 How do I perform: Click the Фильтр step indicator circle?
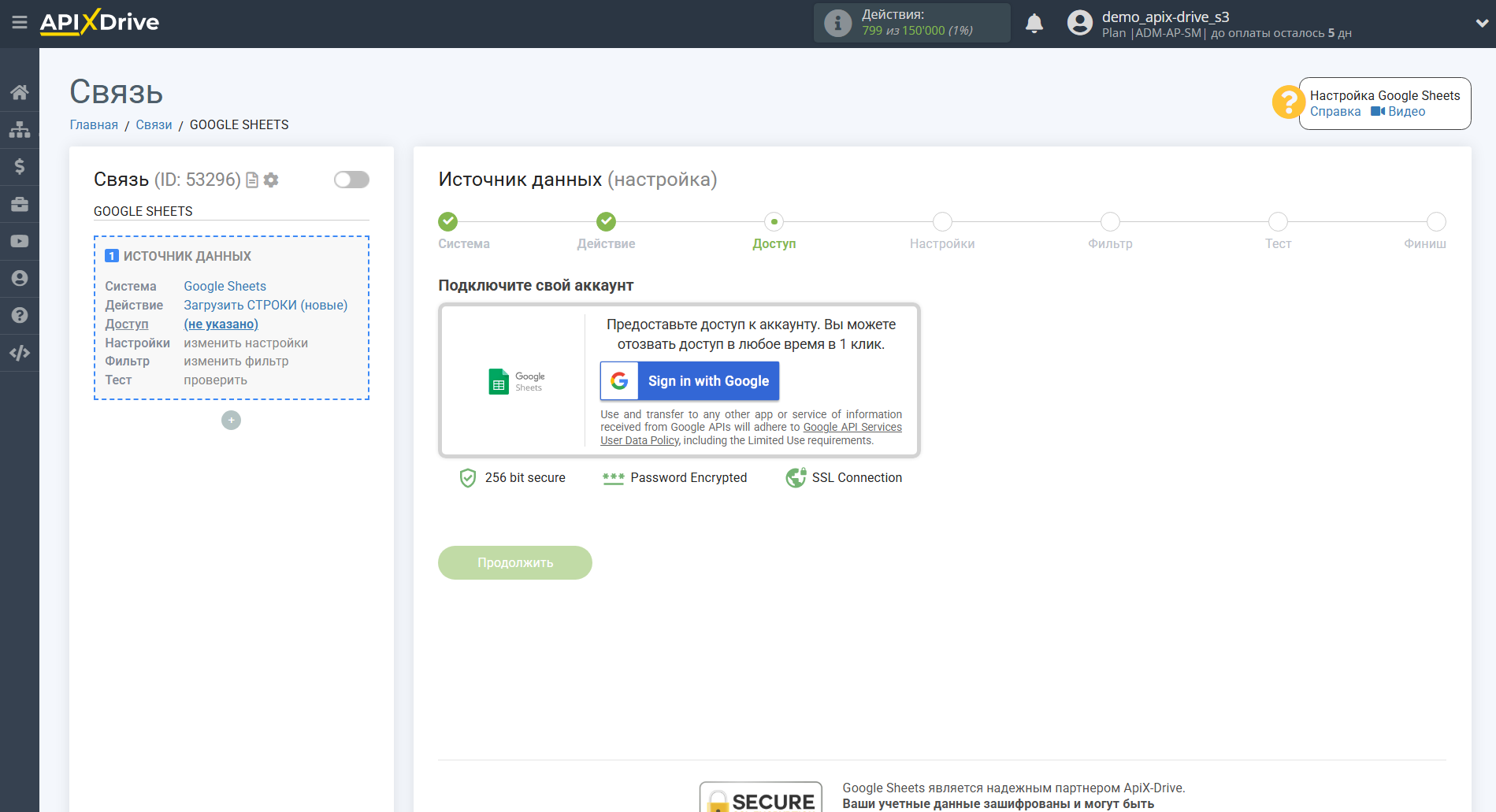click(1110, 221)
